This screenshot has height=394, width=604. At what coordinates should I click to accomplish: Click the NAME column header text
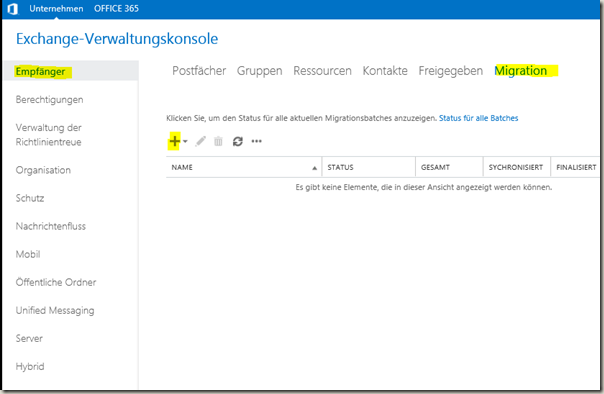click(x=182, y=168)
